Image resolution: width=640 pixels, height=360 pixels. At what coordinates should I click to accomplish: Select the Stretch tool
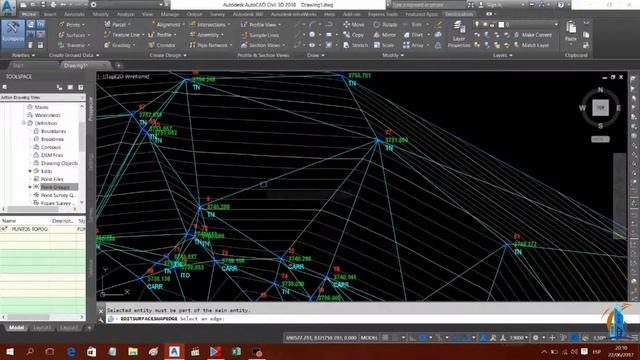(x=356, y=45)
